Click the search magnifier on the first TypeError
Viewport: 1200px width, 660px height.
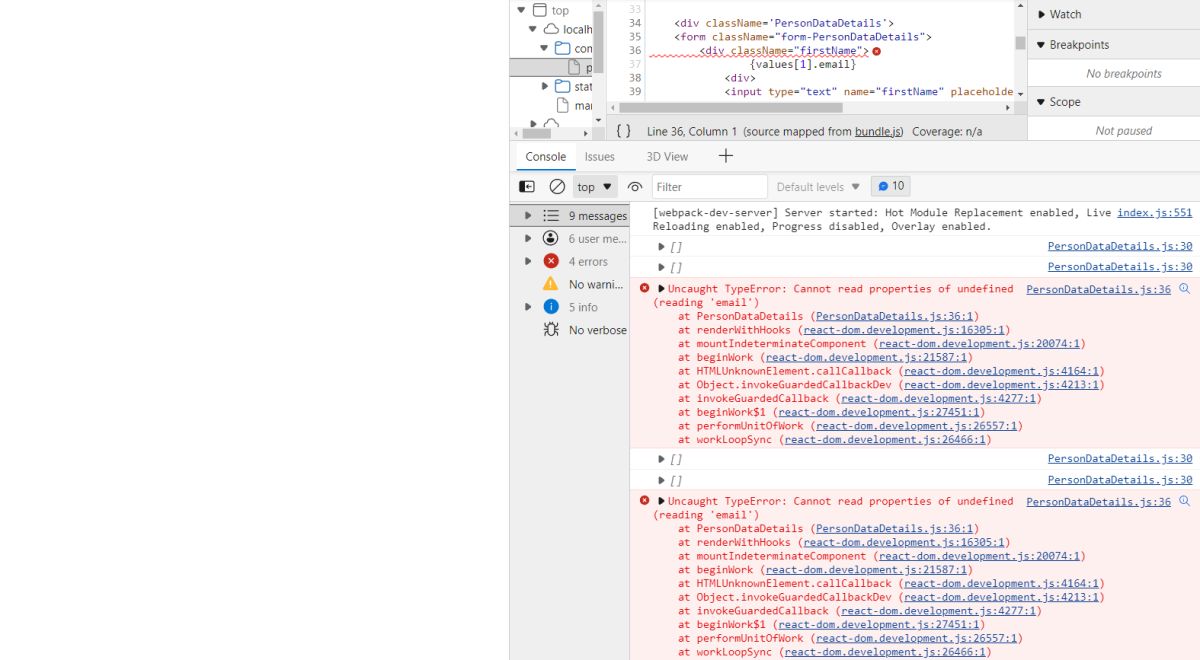pyautogui.click(x=1185, y=289)
